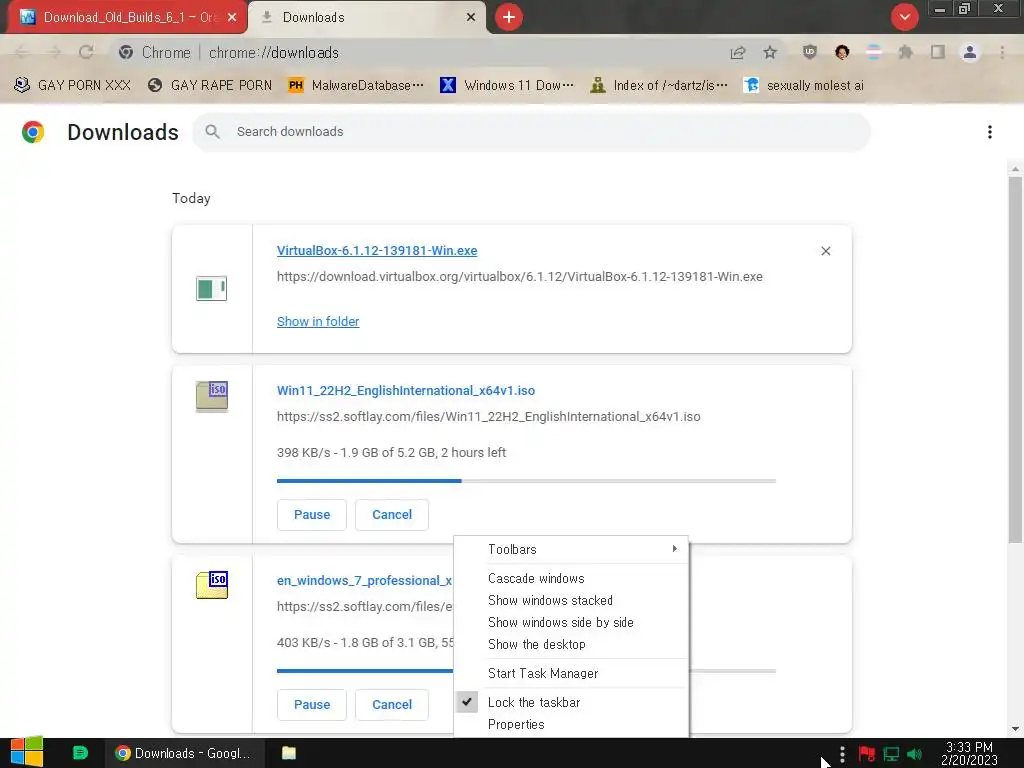Click Show in folder for VirtualBox
This screenshot has height=768, width=1024.
click(x=318, y=321)
